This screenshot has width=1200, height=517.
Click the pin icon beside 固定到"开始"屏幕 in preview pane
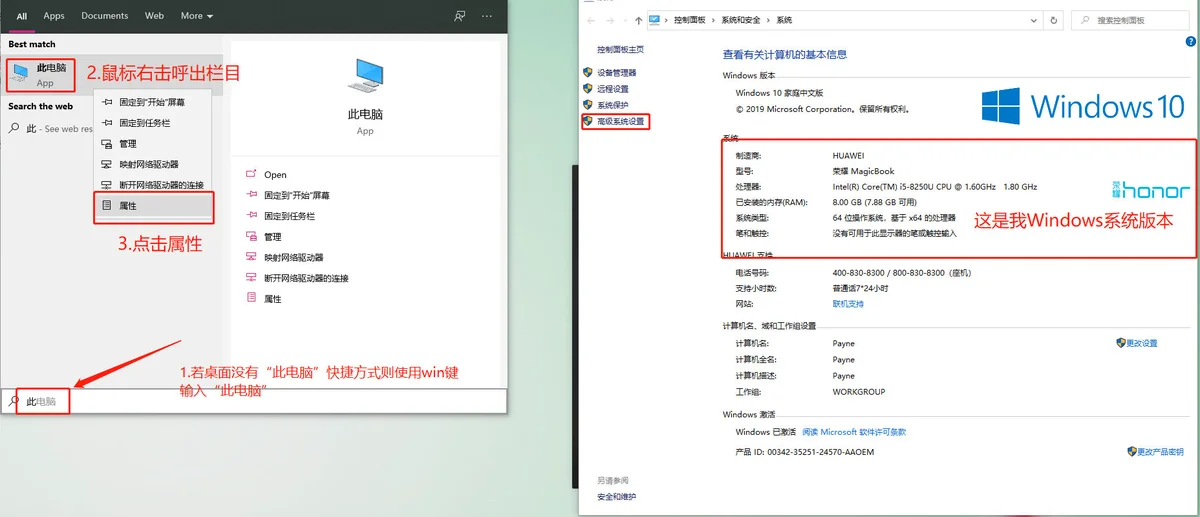click(251, 195)
